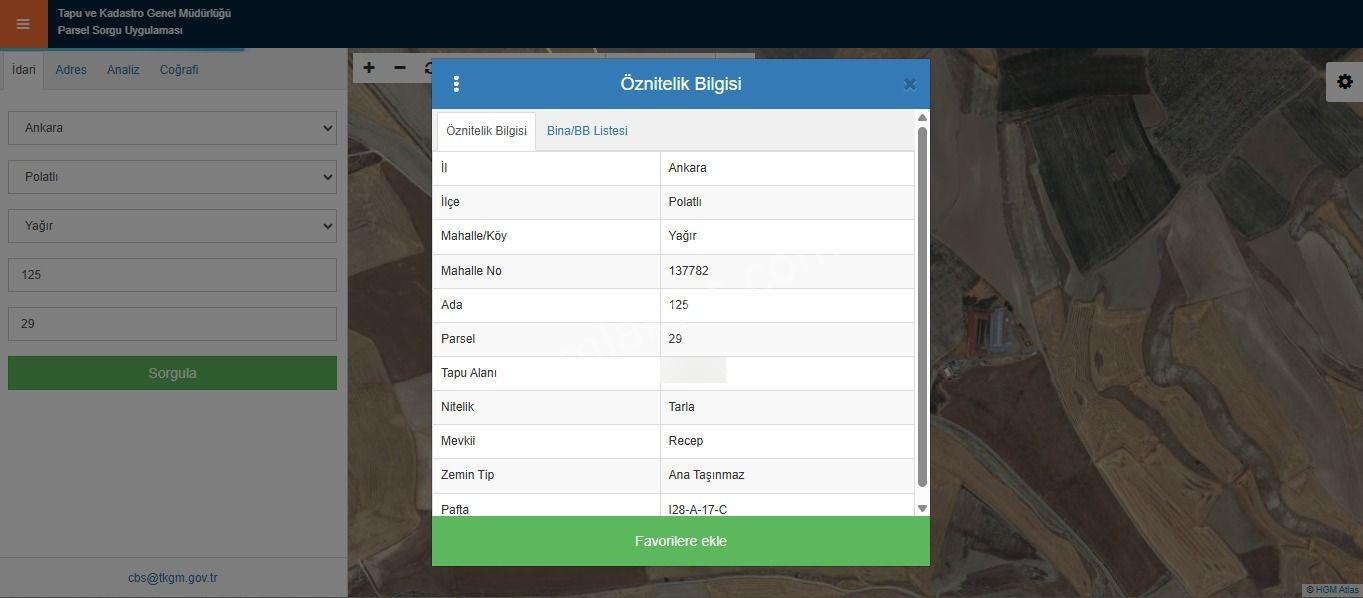Viewport: 1363px width, 598px height.
Task: Click the Tapu Alanı label
Action: (469, 373)
